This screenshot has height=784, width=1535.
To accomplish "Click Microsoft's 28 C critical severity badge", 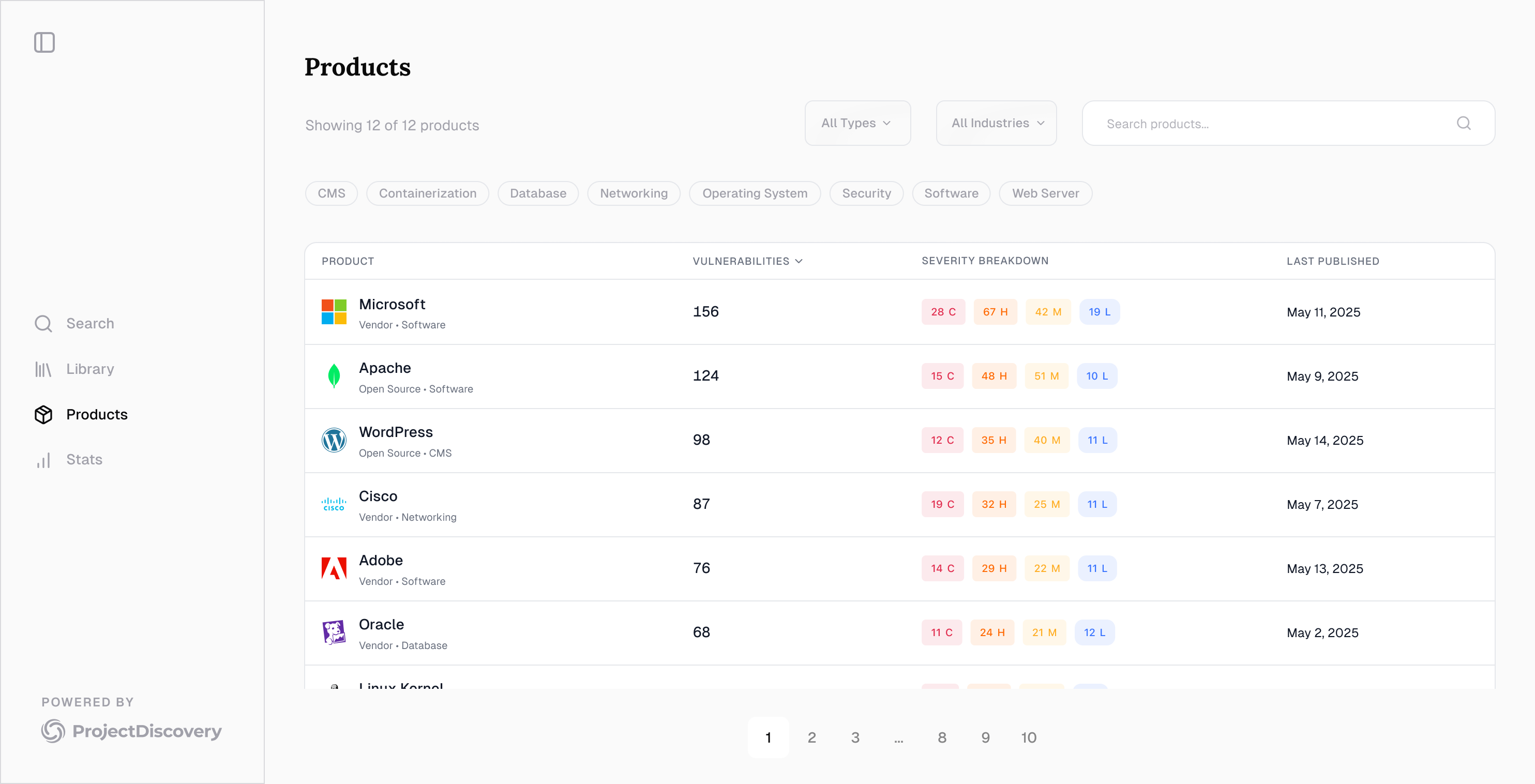I will (943, 312).
